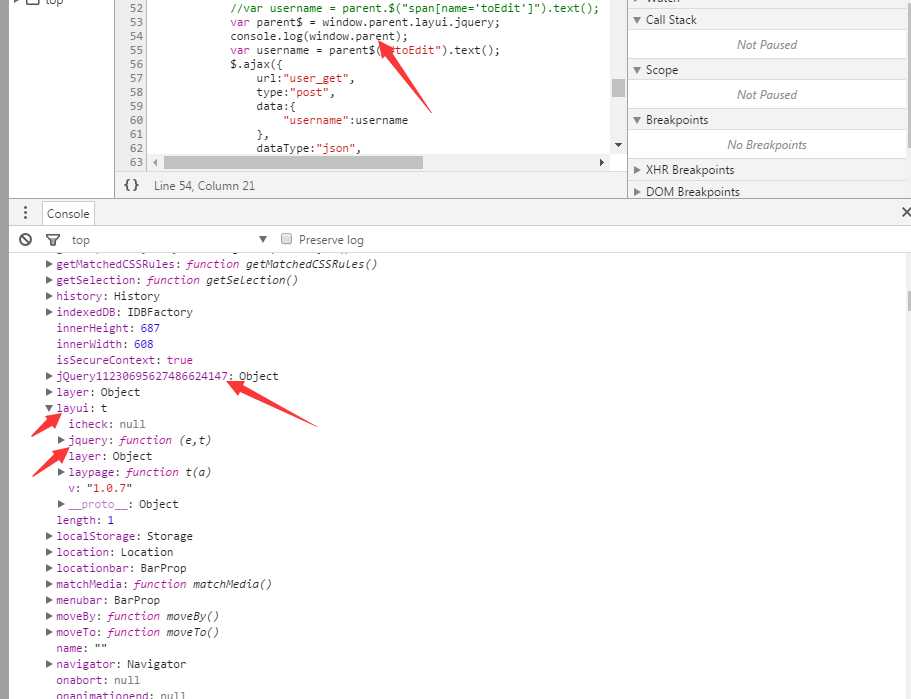Expand the jquery: function (e,t) entry
911x699 pixels.
click(62, 440)
